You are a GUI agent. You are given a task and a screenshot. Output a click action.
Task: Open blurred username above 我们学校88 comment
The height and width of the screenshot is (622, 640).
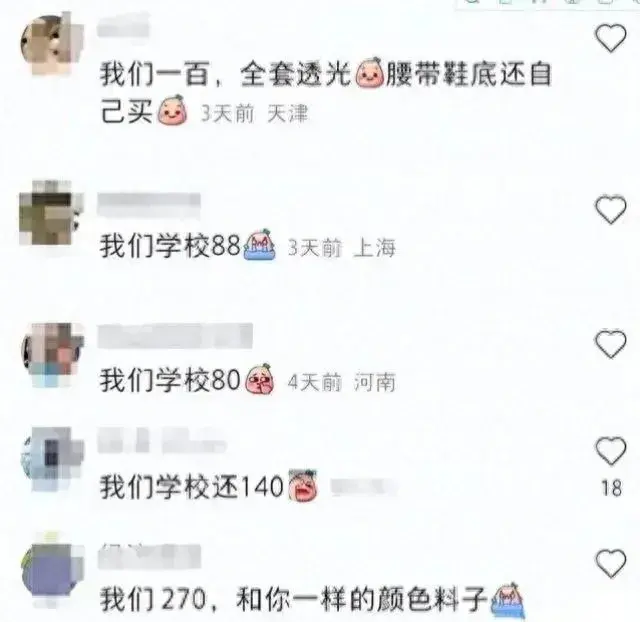[149, 204]
